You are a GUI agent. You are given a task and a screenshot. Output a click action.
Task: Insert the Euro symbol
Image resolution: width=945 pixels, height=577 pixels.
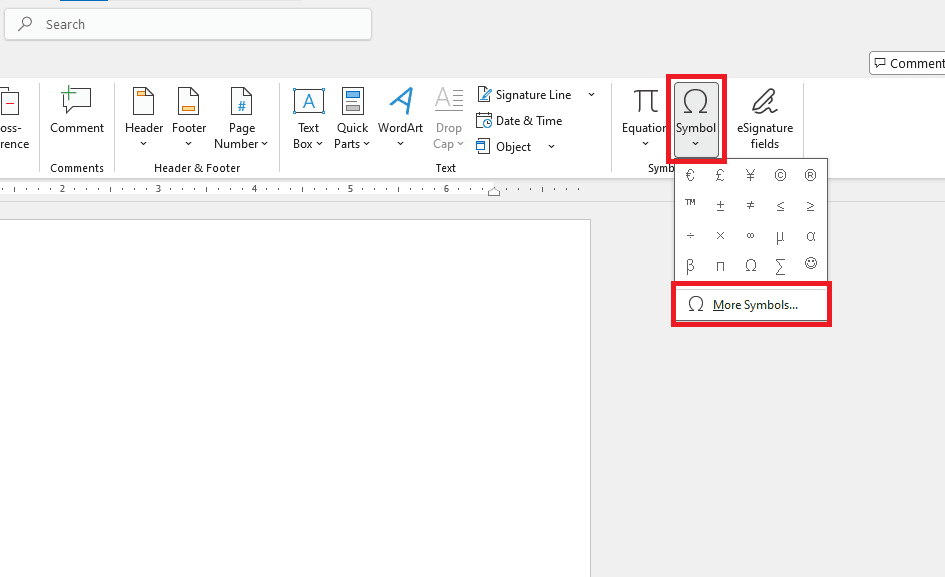(690, 175)
